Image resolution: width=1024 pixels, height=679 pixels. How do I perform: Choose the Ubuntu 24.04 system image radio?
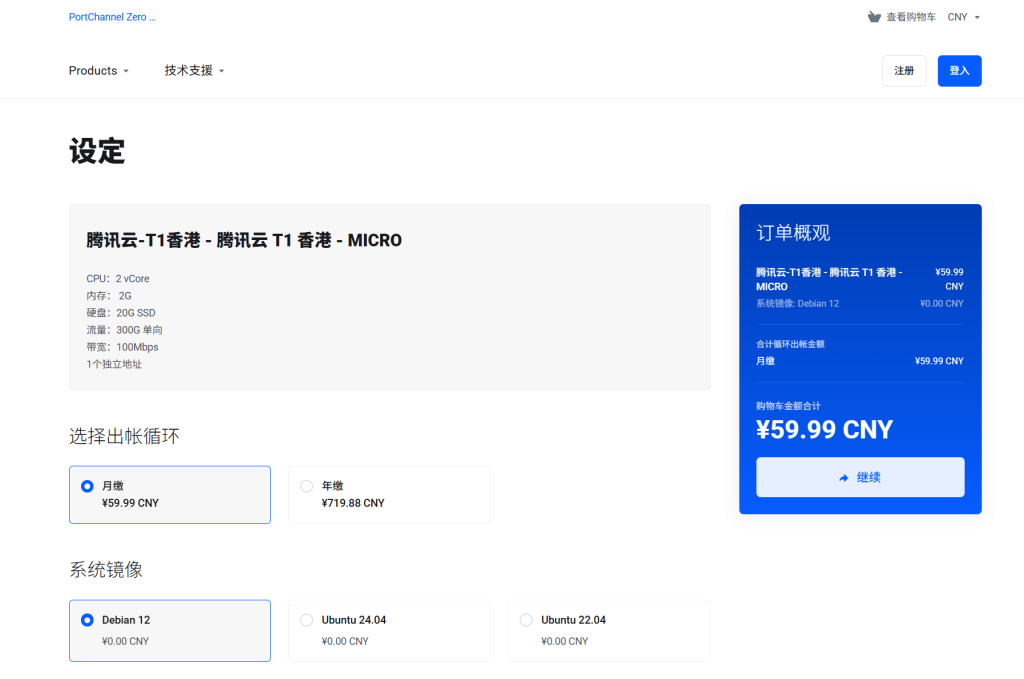pyautogui.click(x=306, y=620)
